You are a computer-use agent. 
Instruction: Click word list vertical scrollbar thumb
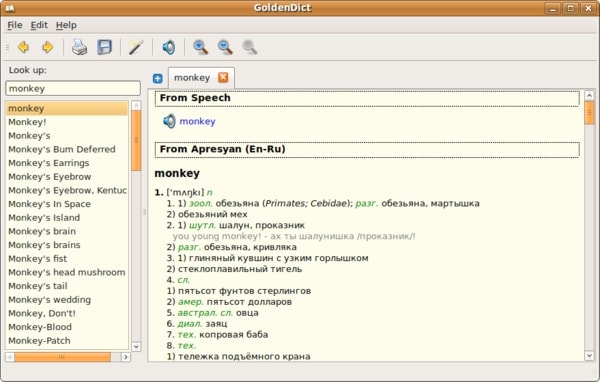point(136,140)
